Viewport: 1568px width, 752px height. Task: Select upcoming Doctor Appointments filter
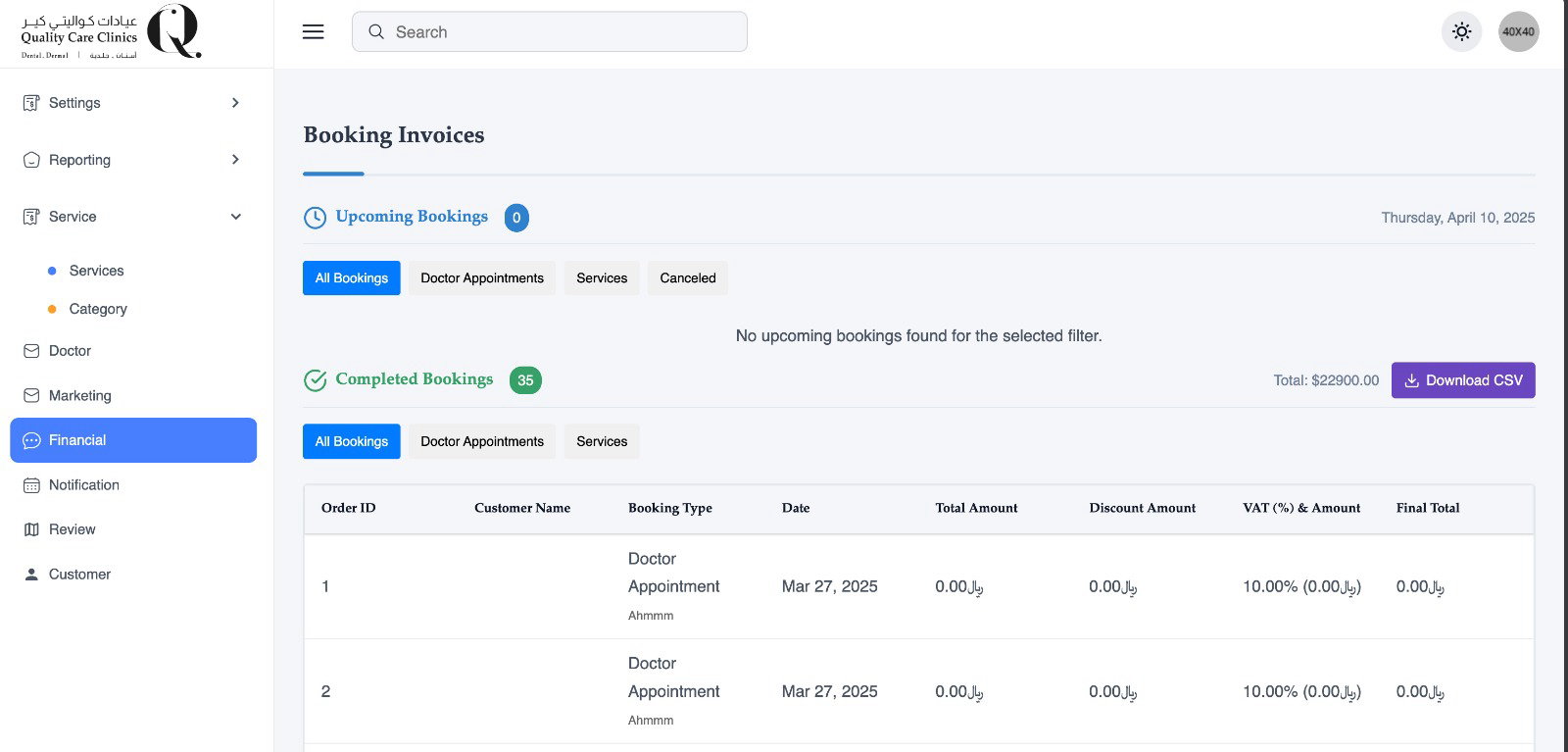[x=482, y=278]
